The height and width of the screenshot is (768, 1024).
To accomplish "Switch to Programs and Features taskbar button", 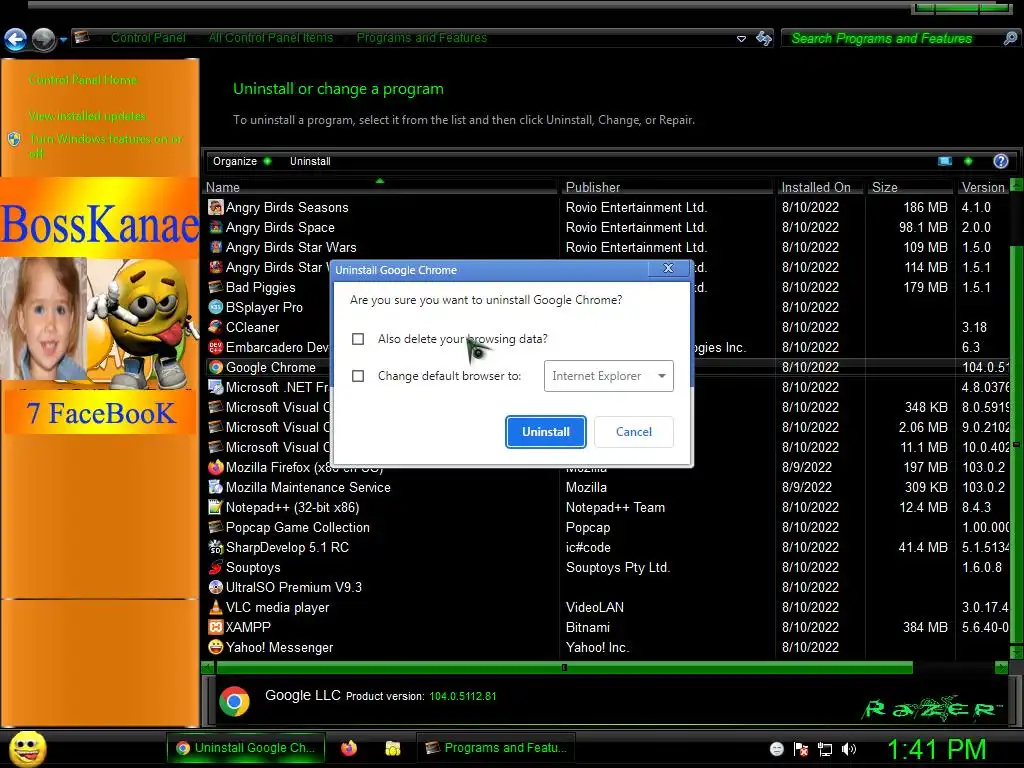I will pyautogui.click(x=495, y=748).
